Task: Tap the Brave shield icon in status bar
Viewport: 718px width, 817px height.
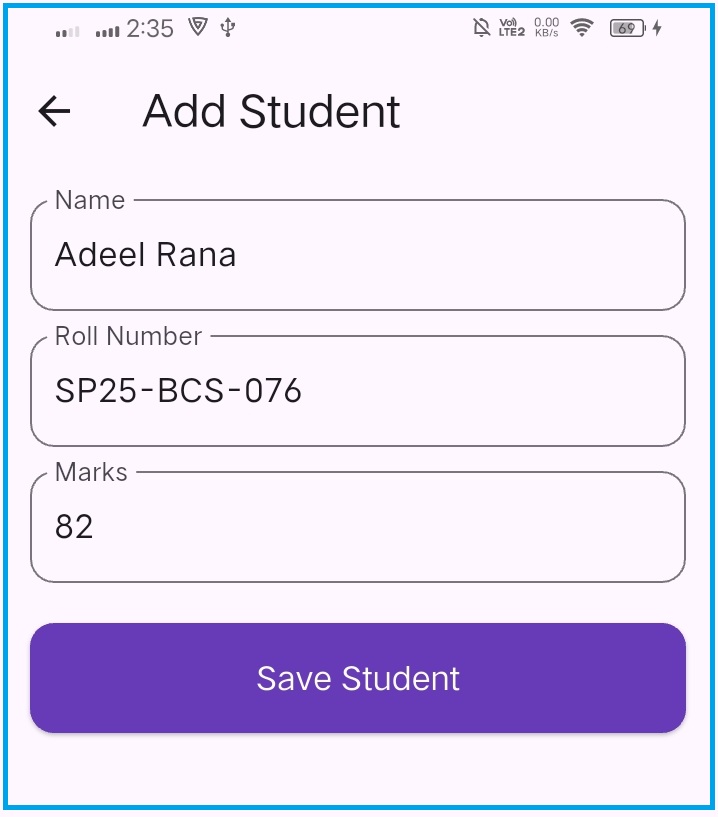Action: 198,28
